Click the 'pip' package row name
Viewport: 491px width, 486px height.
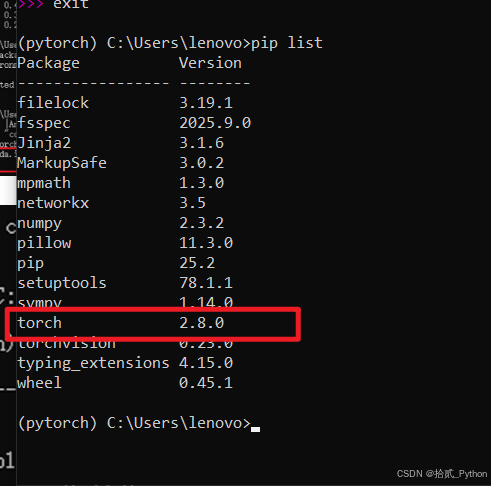click(30, 263)
